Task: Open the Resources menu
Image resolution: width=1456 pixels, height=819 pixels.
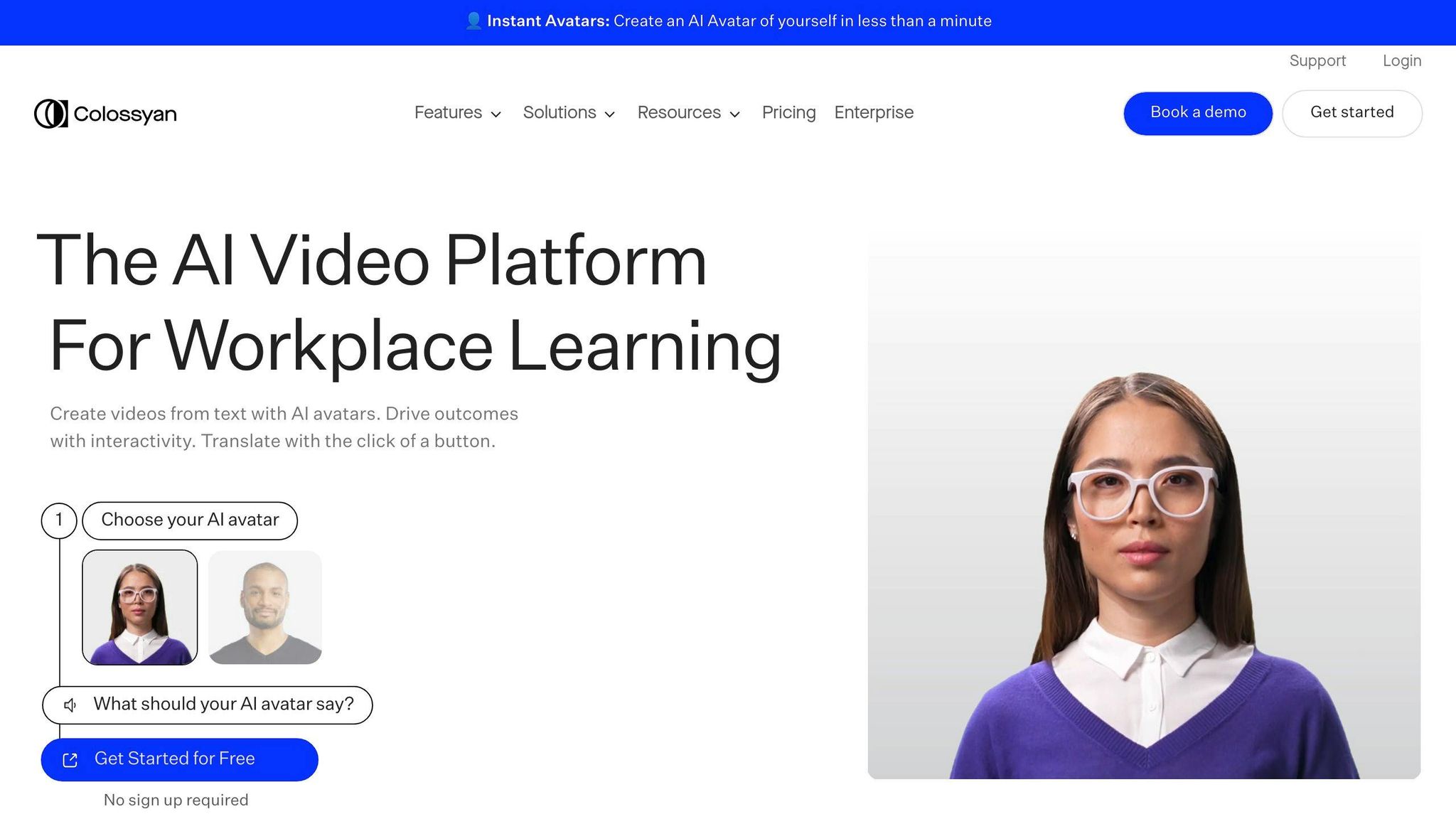Action: pos(689,113)
